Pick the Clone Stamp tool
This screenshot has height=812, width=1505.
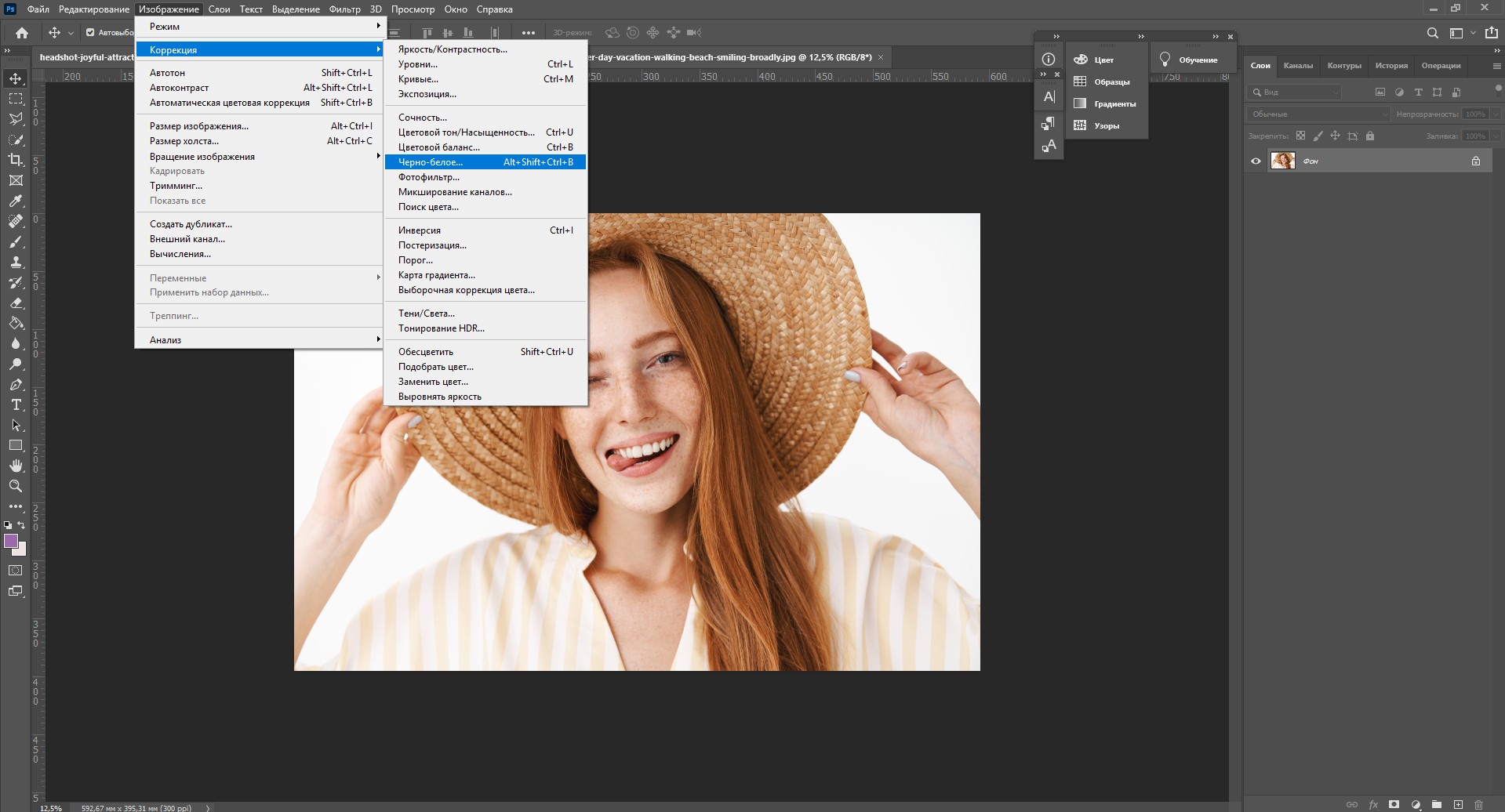(16, 262)
